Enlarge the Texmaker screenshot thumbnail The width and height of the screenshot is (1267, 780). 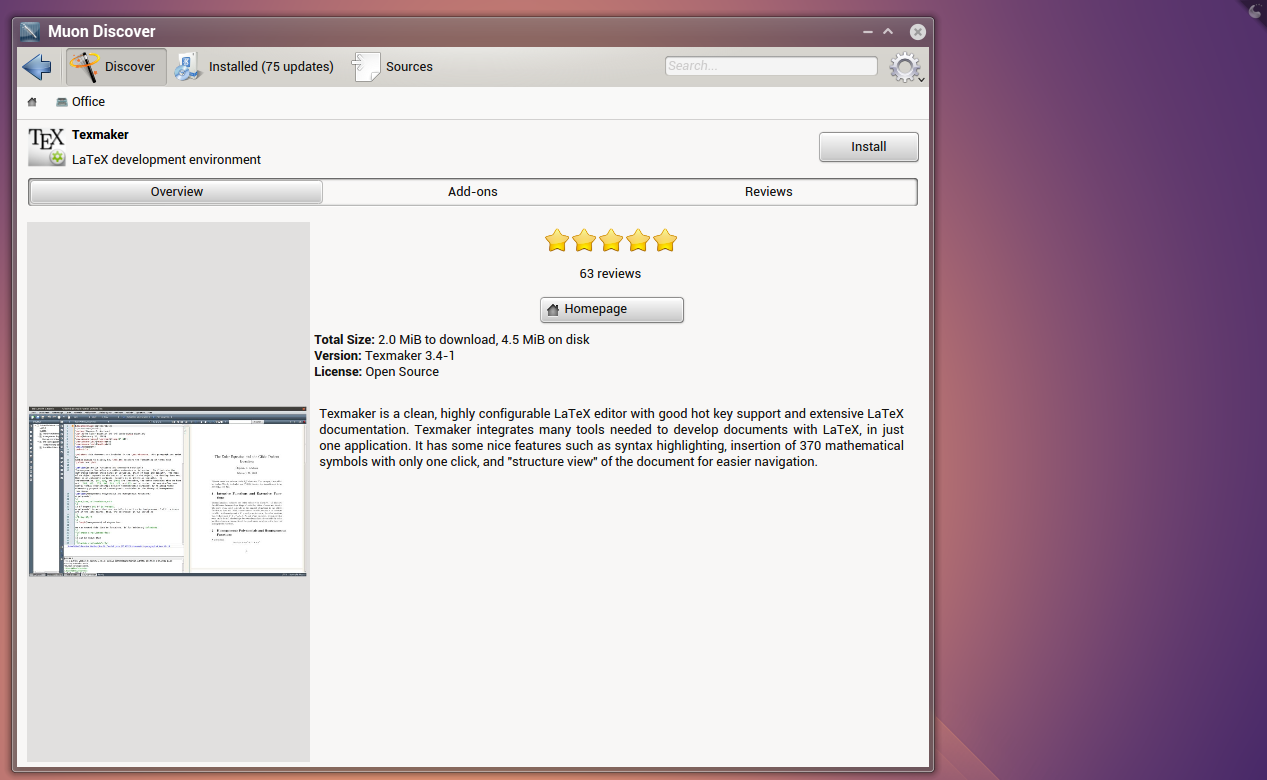click(168, 492)
